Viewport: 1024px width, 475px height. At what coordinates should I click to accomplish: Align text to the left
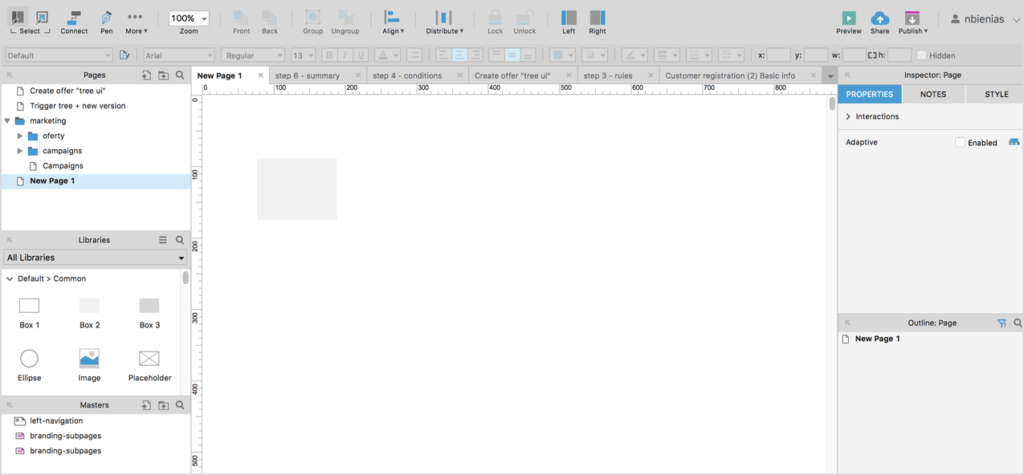pos(443,56)
